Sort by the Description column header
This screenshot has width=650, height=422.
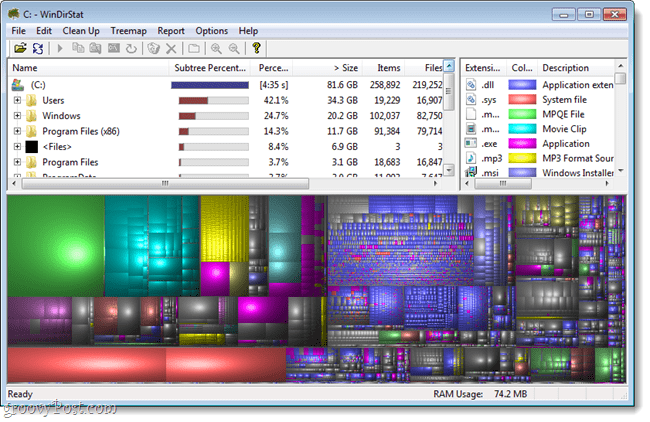(576, 68)
